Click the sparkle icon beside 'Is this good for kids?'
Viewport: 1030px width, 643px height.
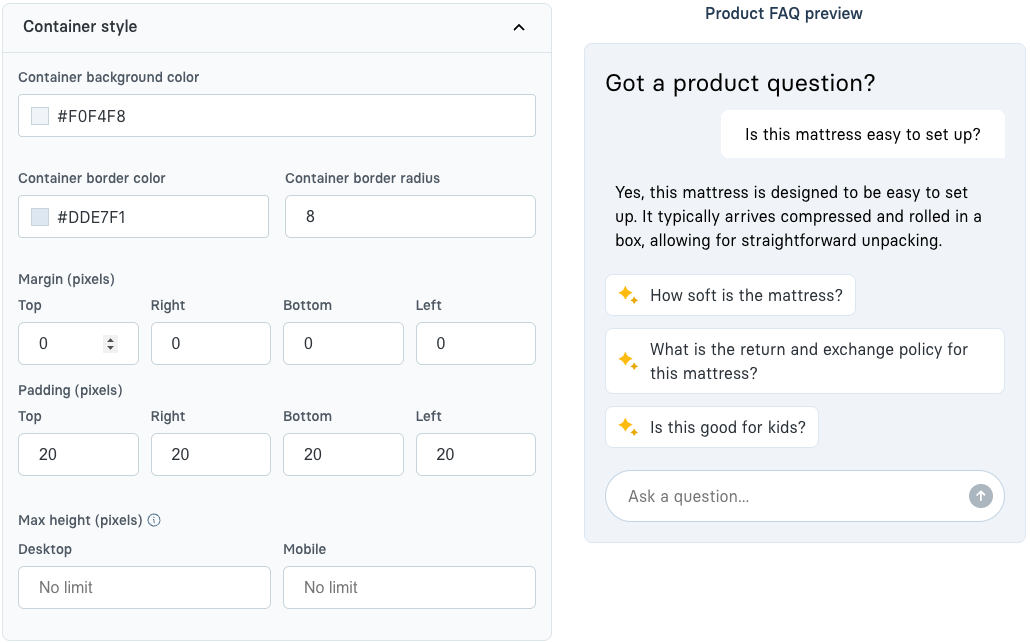pos(628,427)
